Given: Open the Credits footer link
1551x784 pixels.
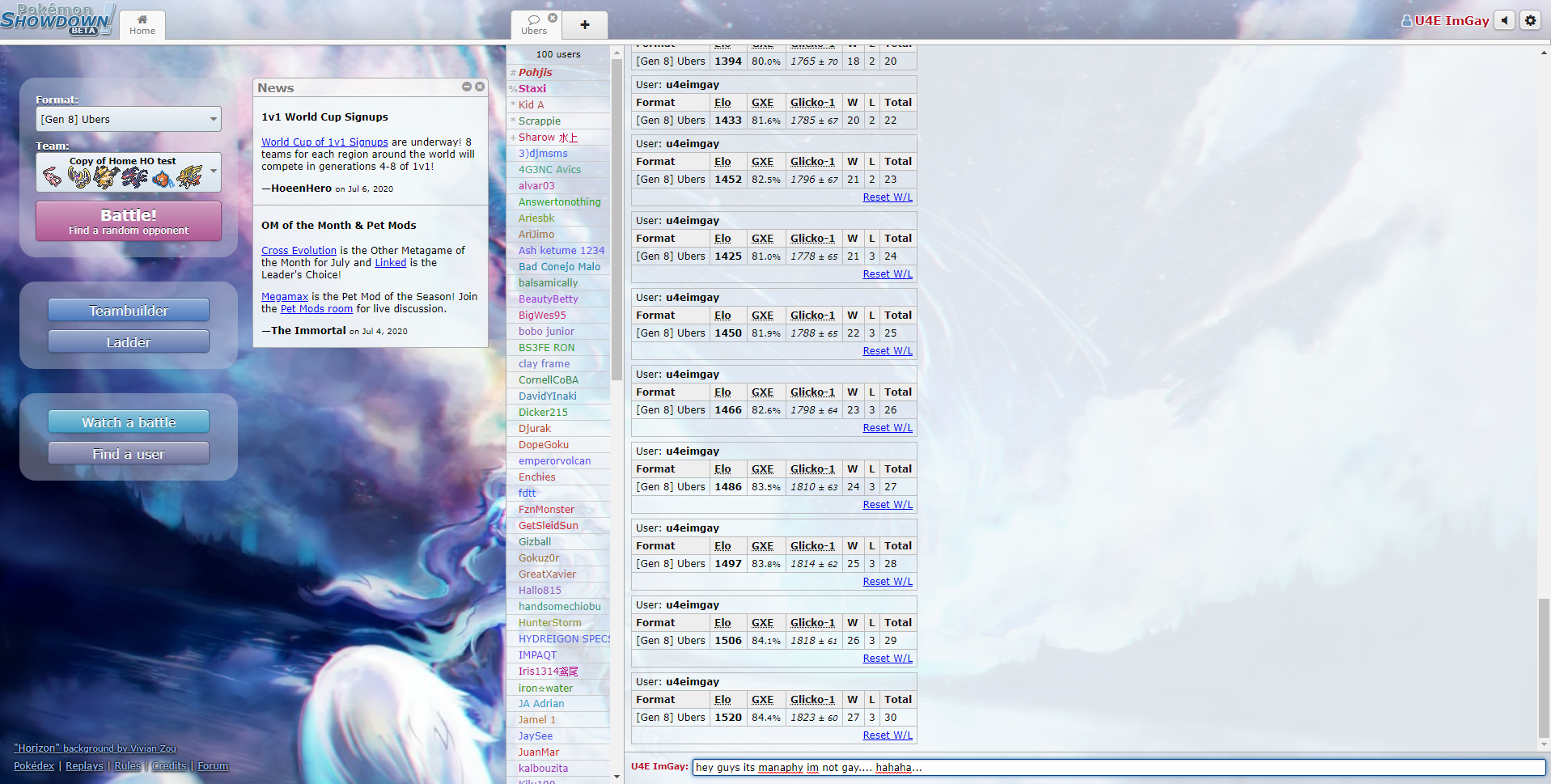Looking at the screenshot, I should (169, 765).
